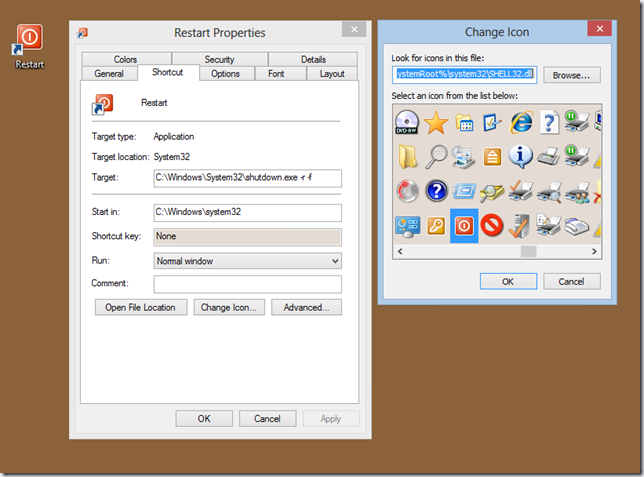644x477 pixels.
Task: Pick the Internet Explorer icon
Action: point(521,123)
